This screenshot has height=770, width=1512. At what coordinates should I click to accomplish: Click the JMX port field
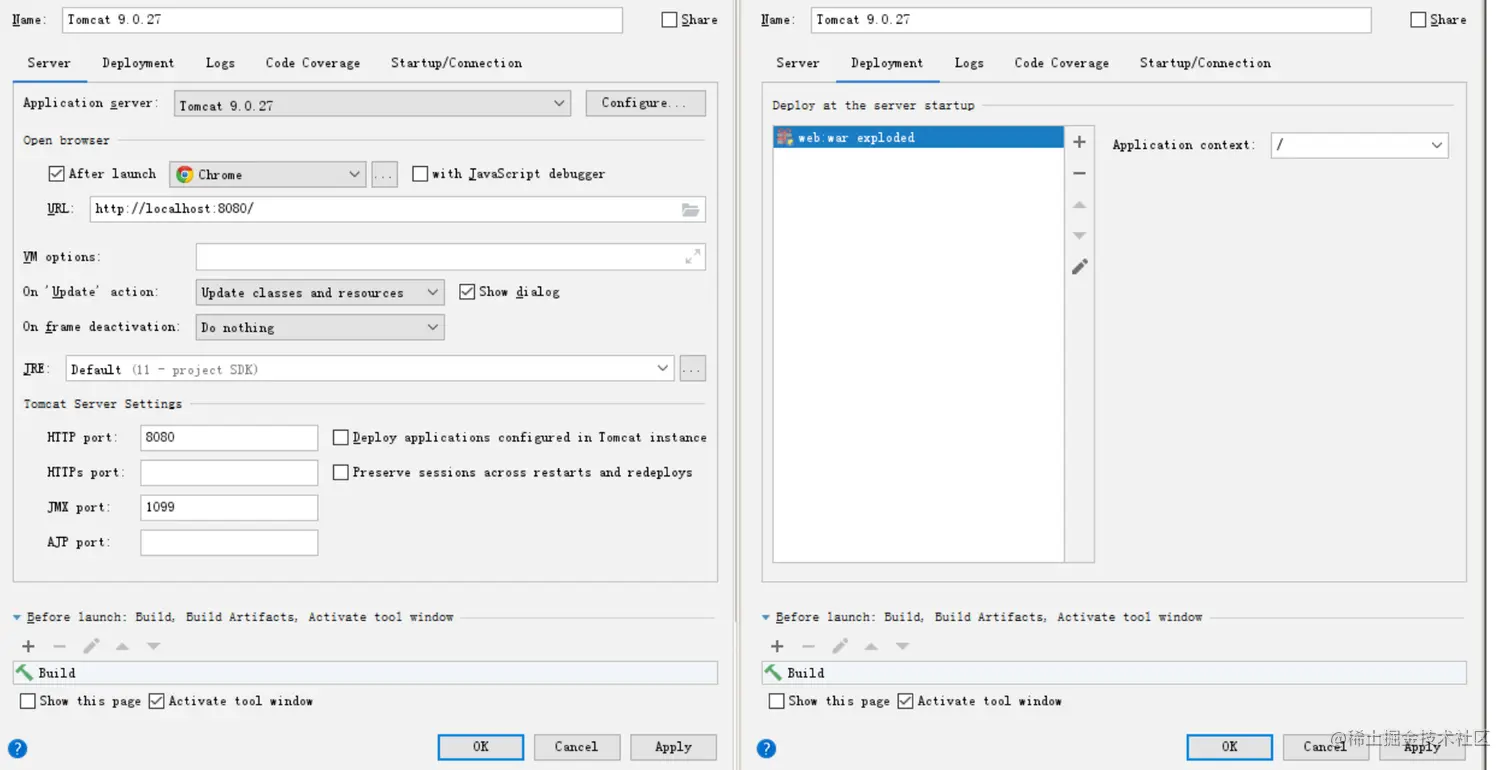pyautogui.click(x=229, y=507)
